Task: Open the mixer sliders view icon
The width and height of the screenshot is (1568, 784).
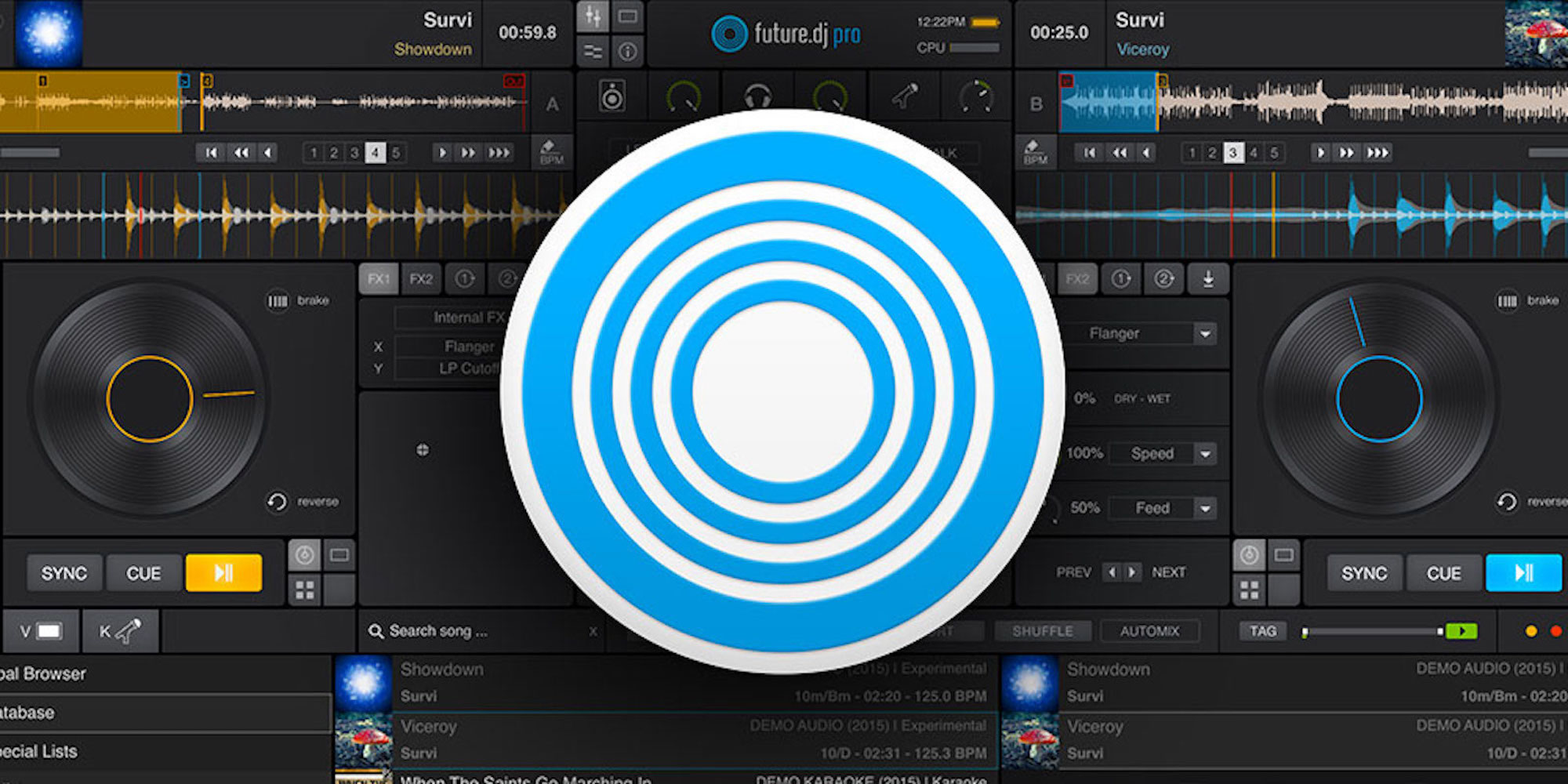Action: [593, 17]
